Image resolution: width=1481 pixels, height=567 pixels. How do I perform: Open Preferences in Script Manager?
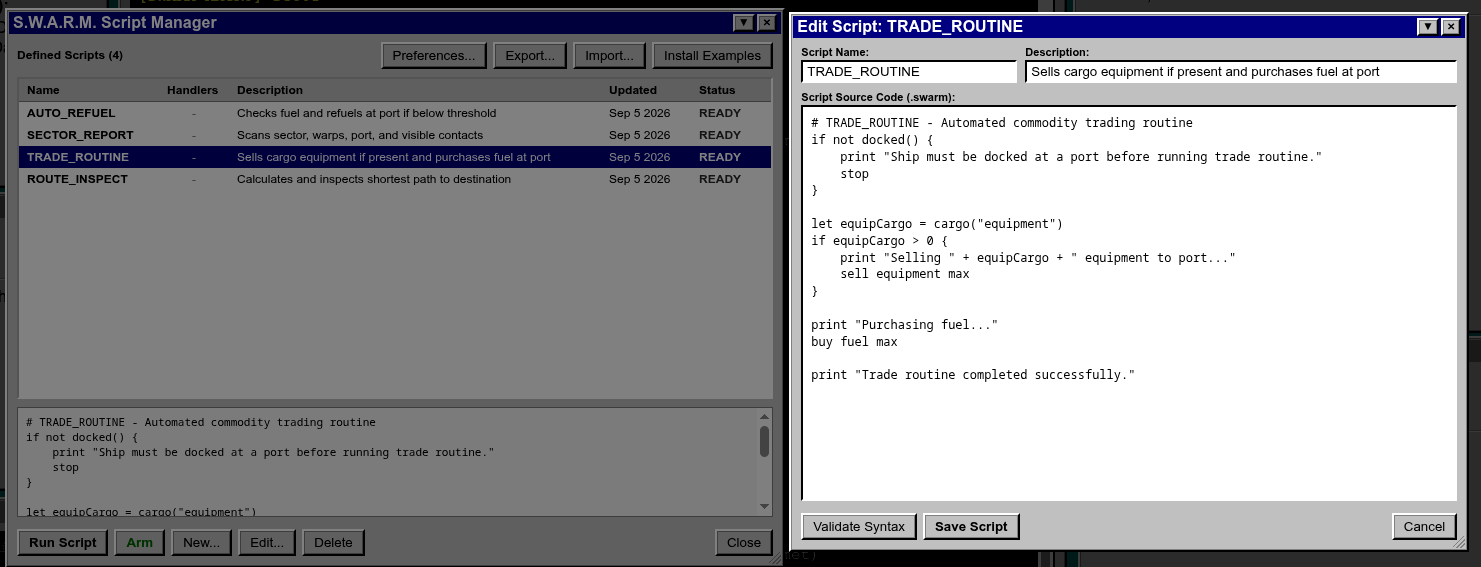click(434, 56)
